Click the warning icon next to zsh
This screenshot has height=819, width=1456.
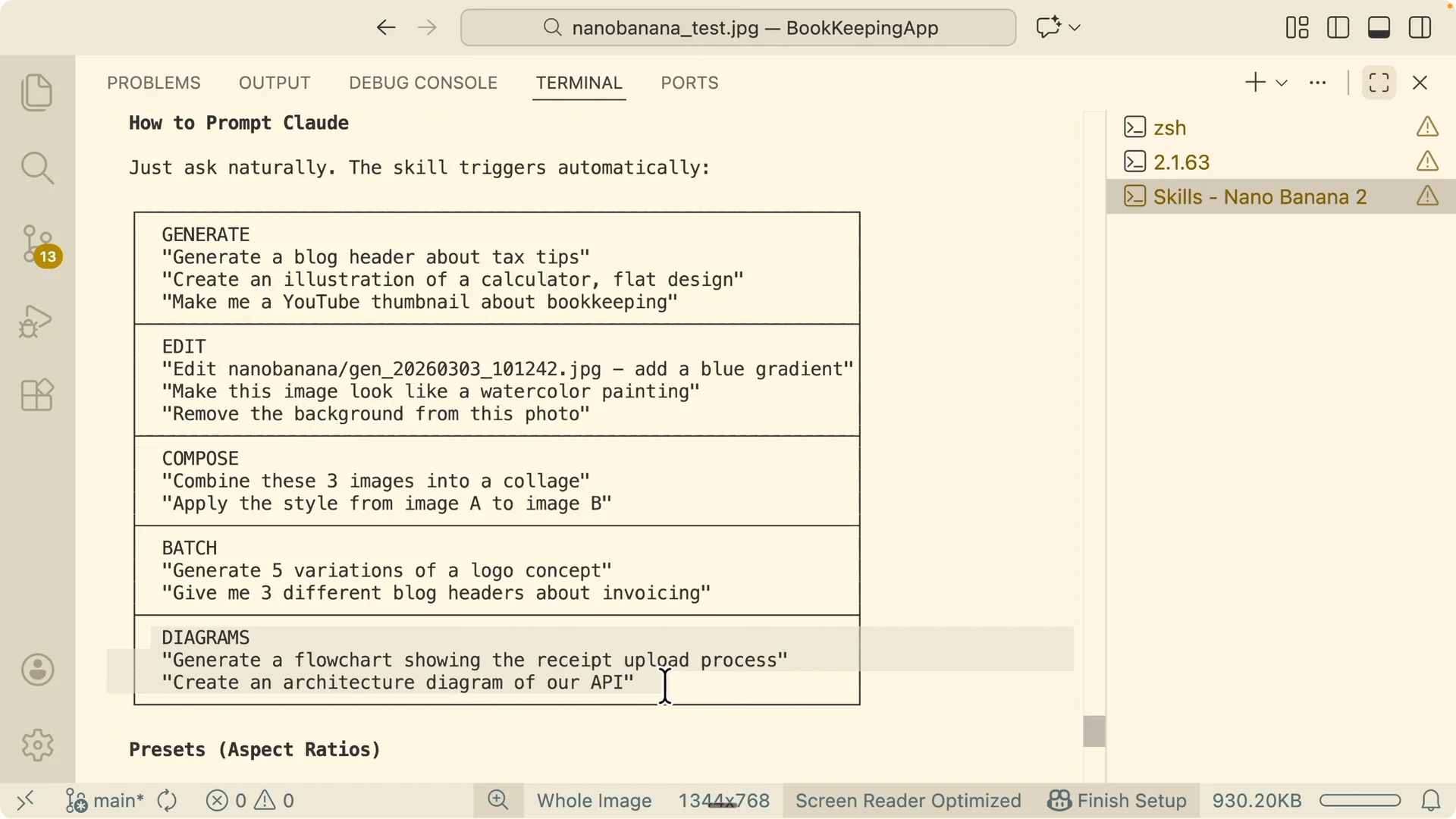pyautogui.click(x=1428, y=127)
